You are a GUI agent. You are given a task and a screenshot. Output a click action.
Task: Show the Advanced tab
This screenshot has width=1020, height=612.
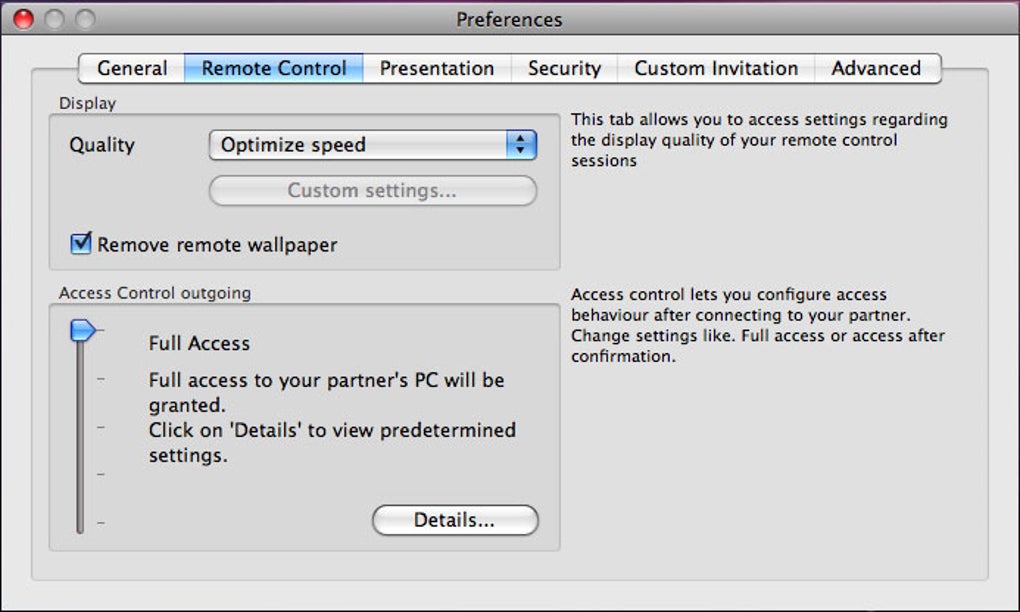pyautogui.click(x=876, y=69)
